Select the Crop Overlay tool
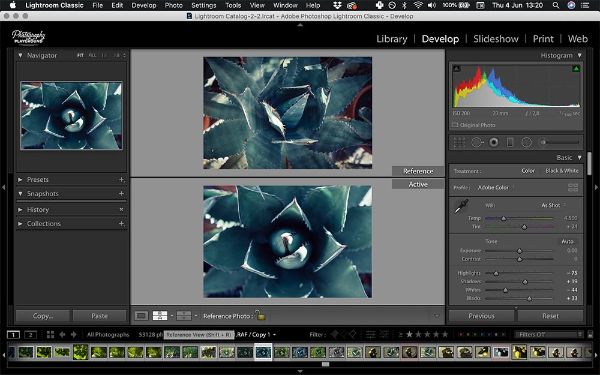600x375 pixels. 459,142
